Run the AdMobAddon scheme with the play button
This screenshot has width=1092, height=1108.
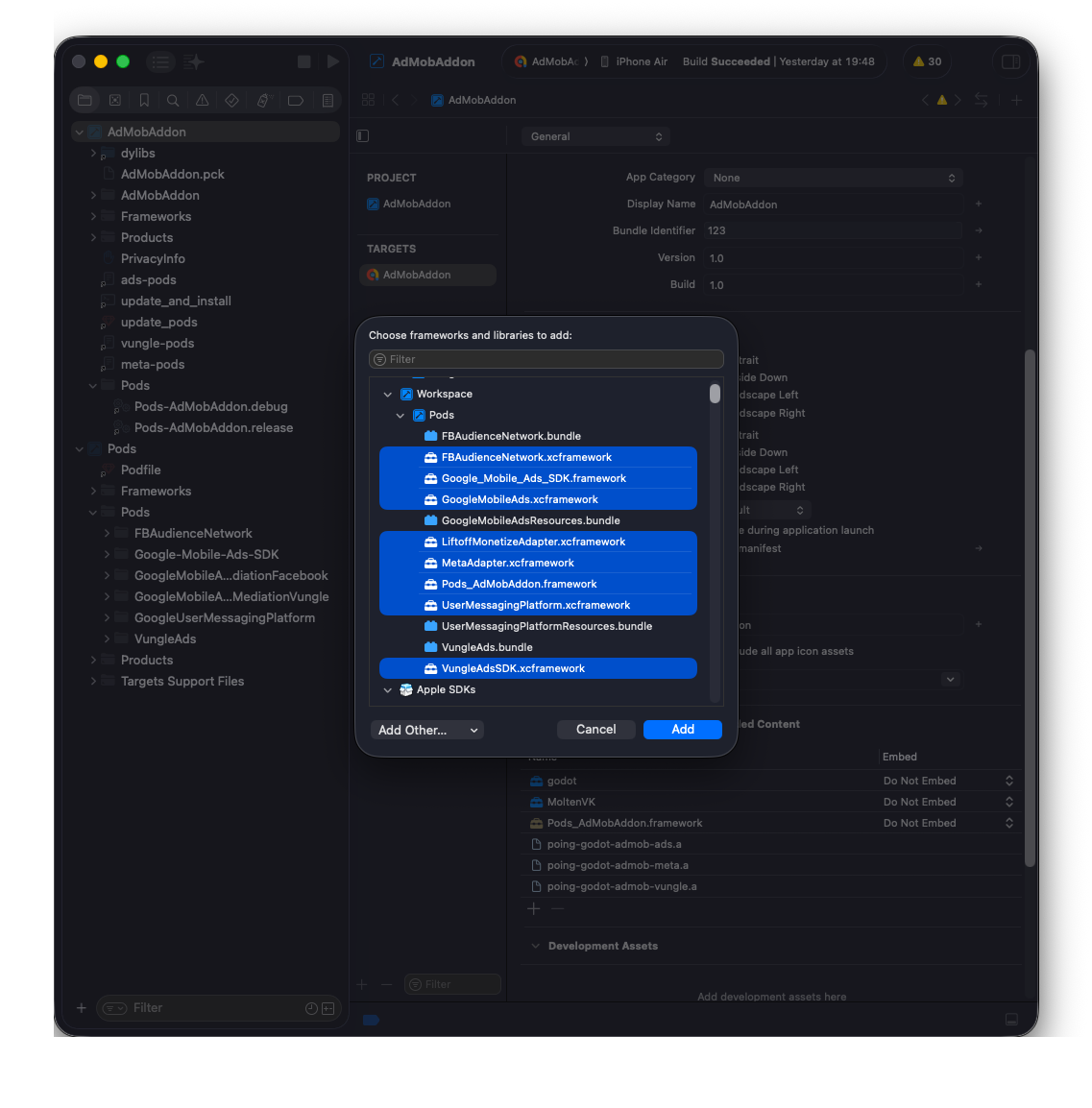click(x=333, y=60)
